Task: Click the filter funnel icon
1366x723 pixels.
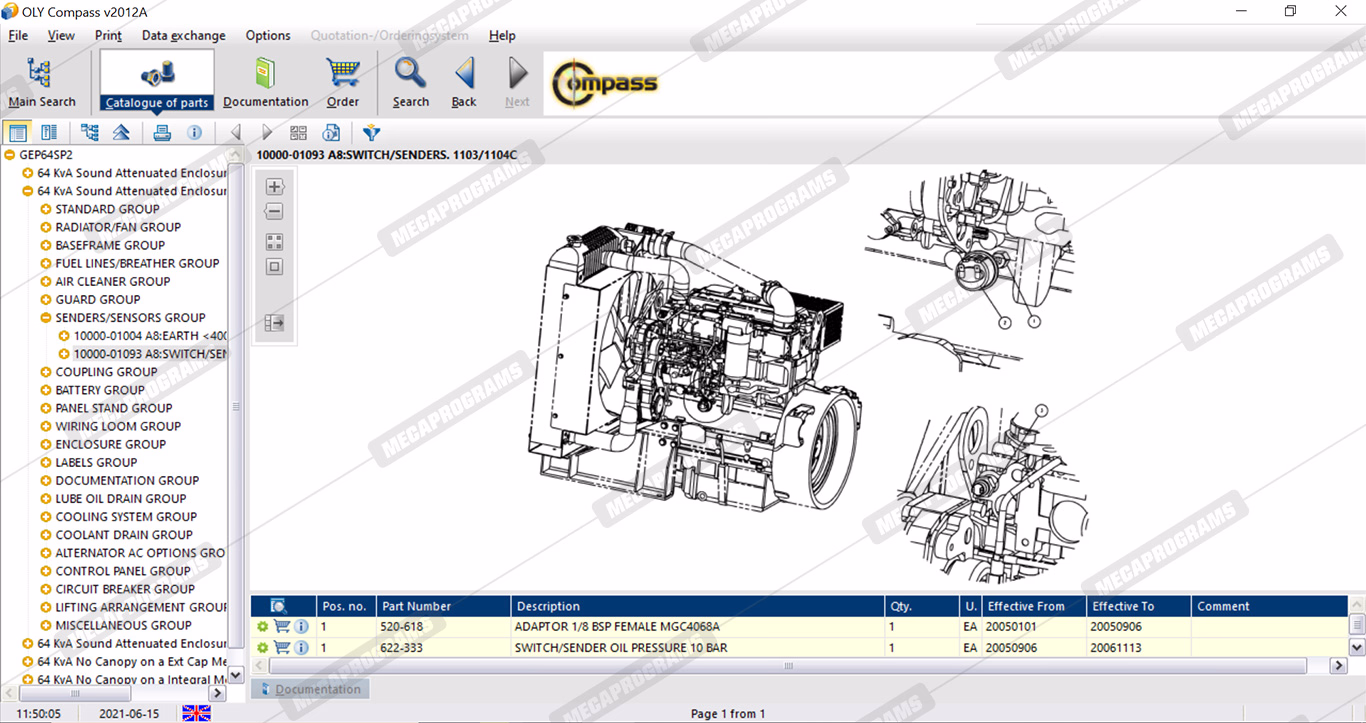Action: (x=371, y=133)
